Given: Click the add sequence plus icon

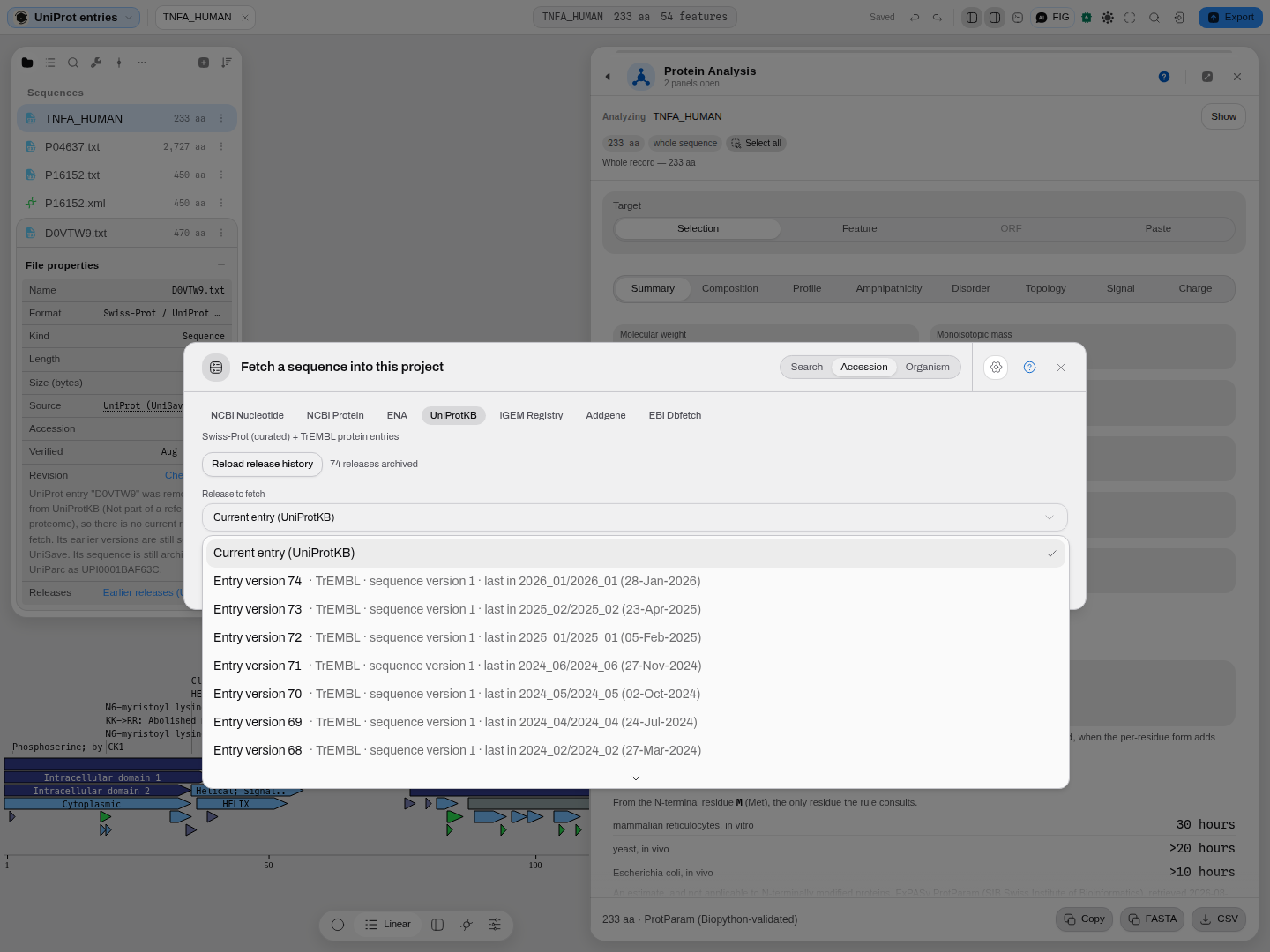Looking at the screenshot, I should point(204,63).
